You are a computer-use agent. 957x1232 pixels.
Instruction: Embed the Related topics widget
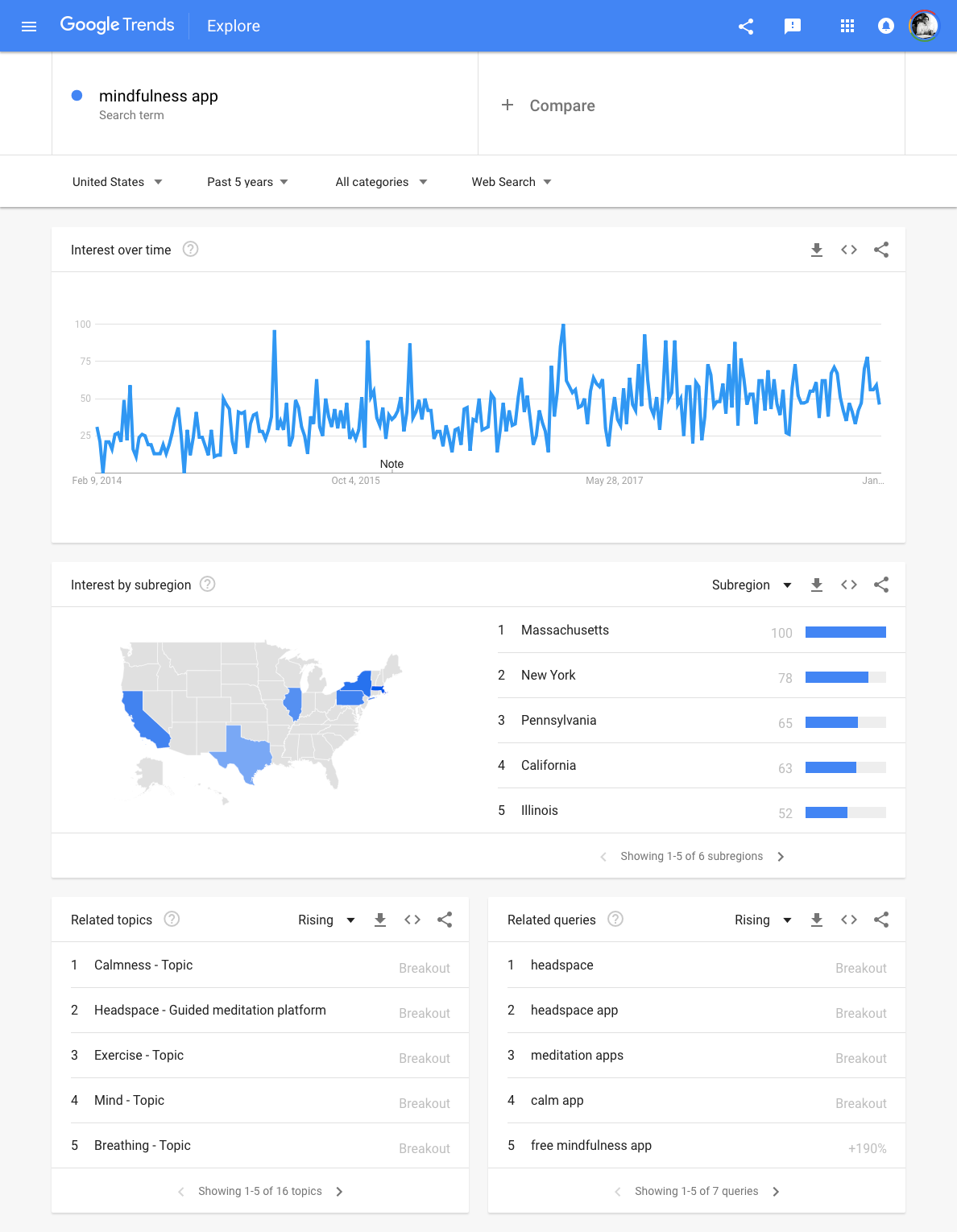(412, 920)
